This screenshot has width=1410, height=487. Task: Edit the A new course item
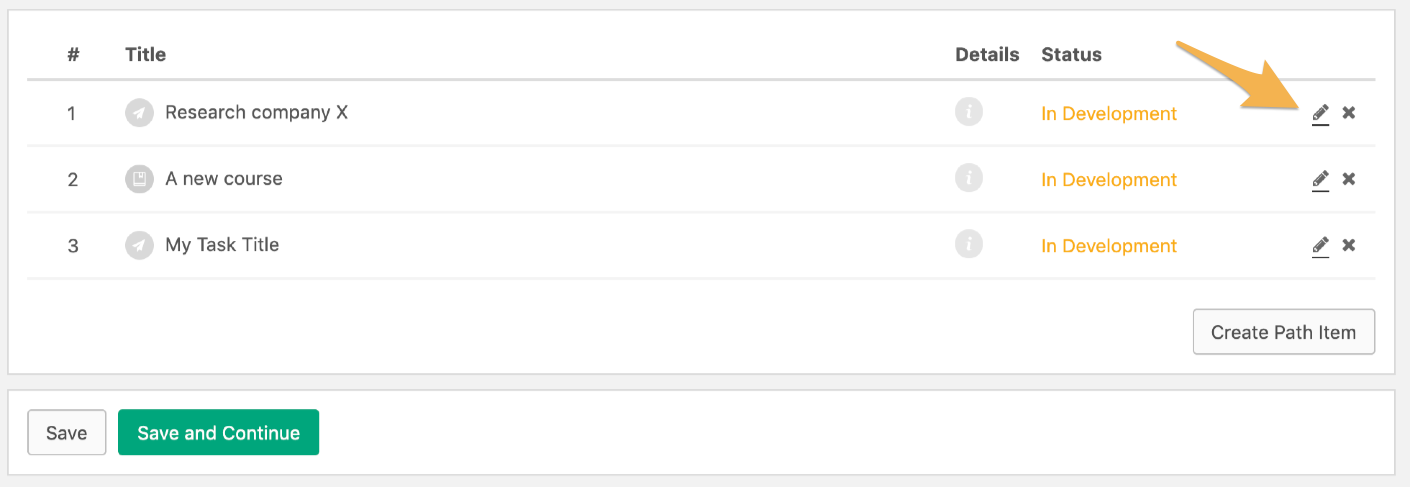click(1320, 179)
